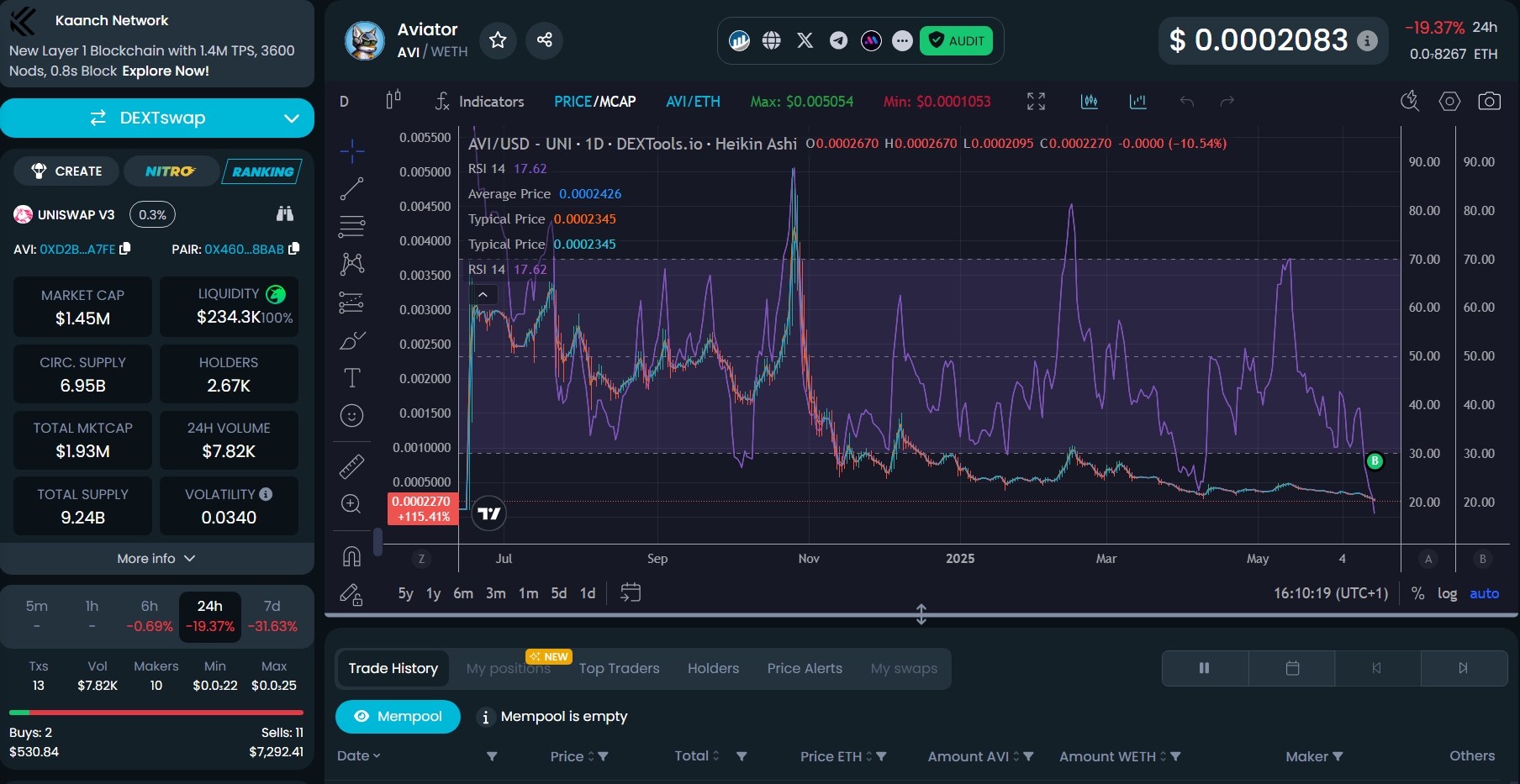Select the crosshair cursor tool
This screenshot has height=784, width=1520.
[351, 151]
